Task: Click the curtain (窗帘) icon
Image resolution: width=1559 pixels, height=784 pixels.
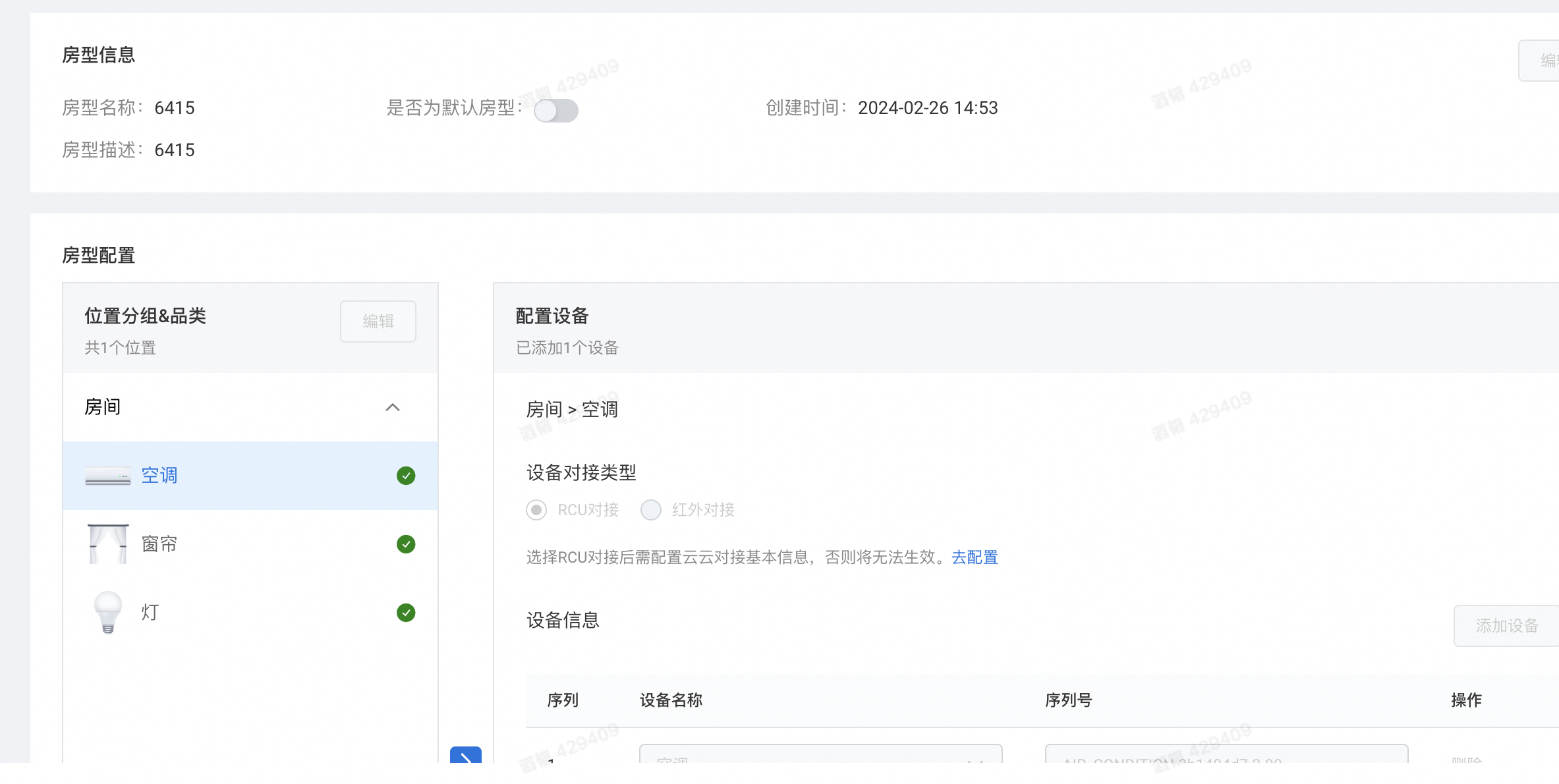Action: [107, 544]
